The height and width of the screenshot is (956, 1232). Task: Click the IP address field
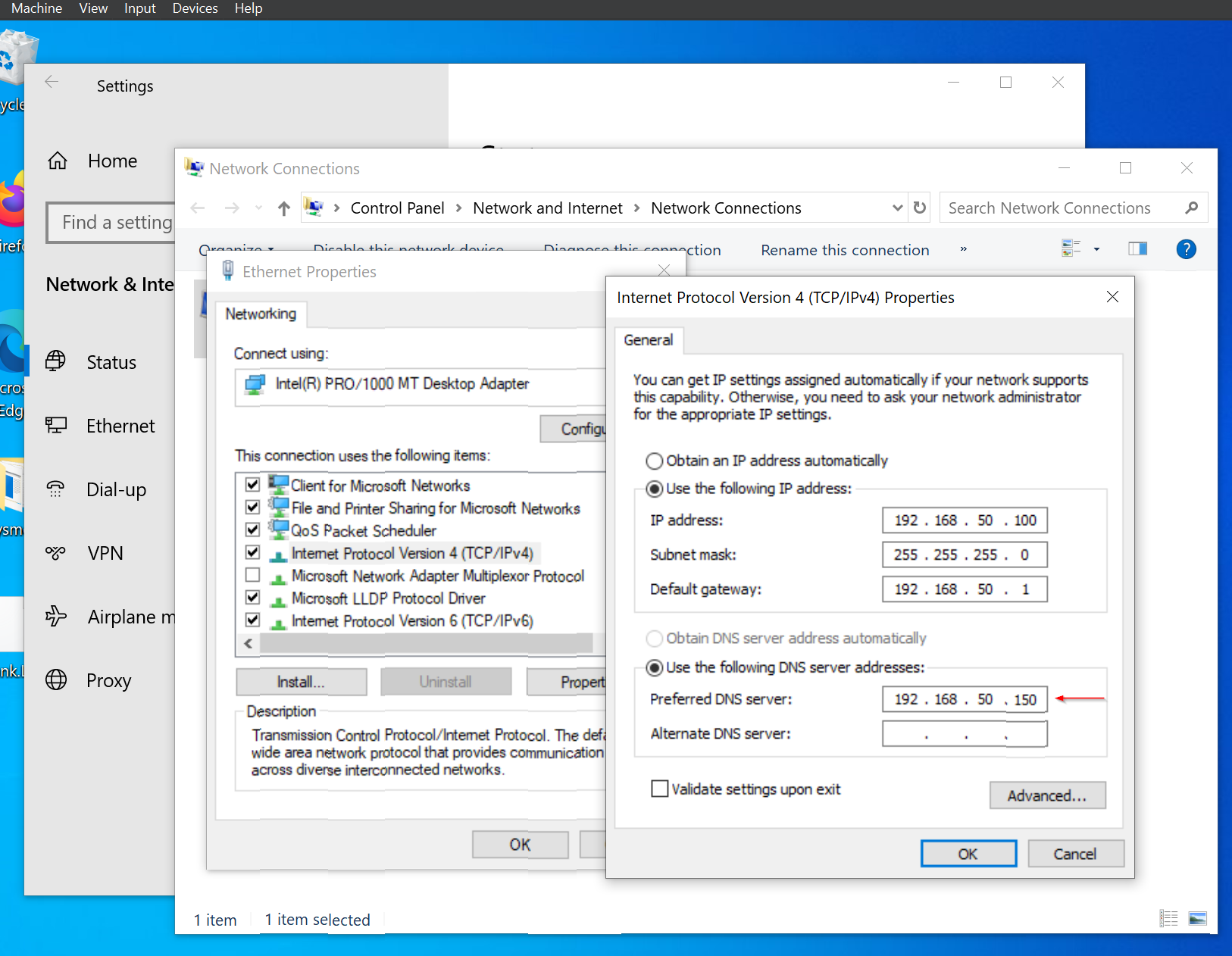click(x=965, y=520)
